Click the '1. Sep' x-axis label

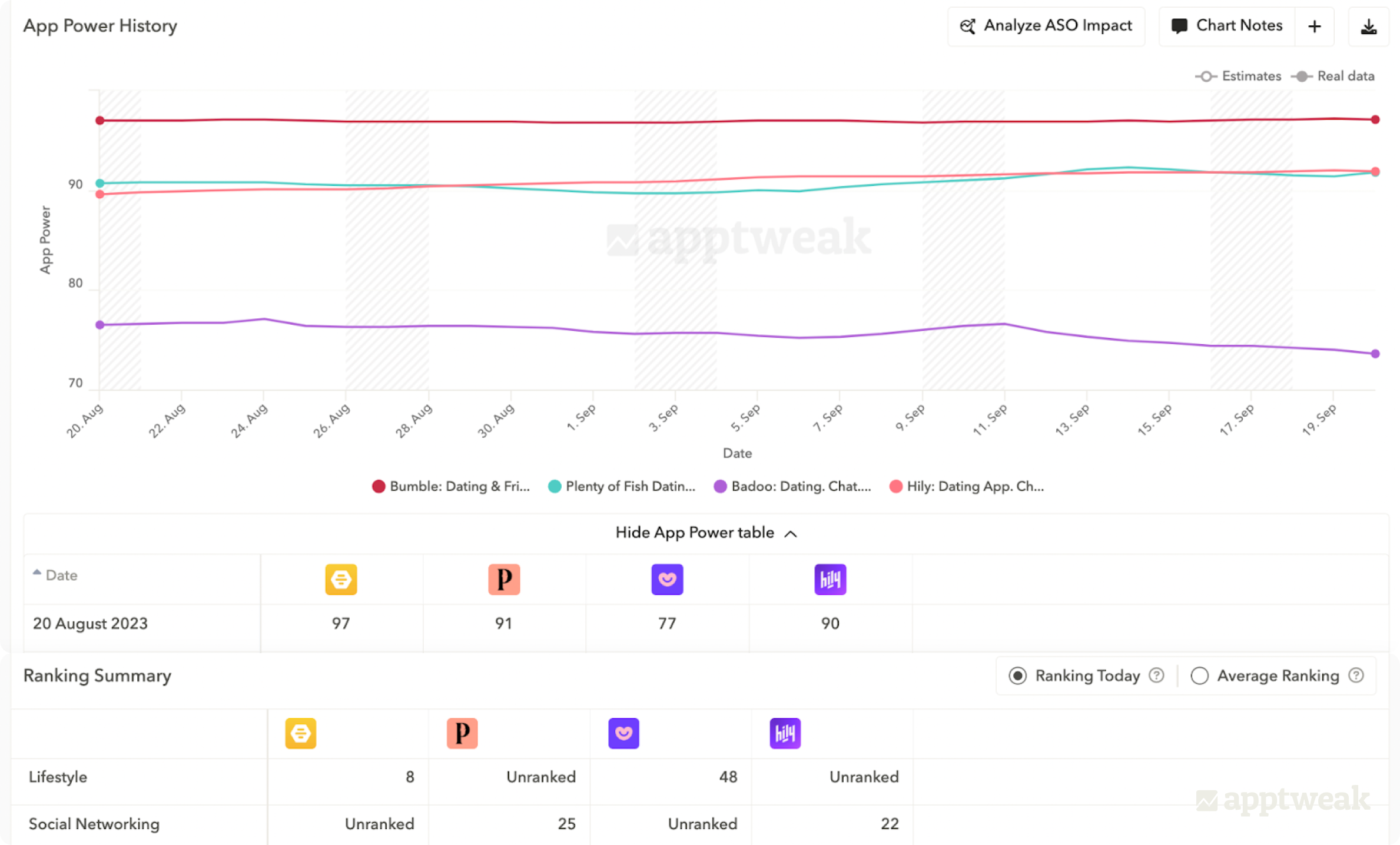581,418
